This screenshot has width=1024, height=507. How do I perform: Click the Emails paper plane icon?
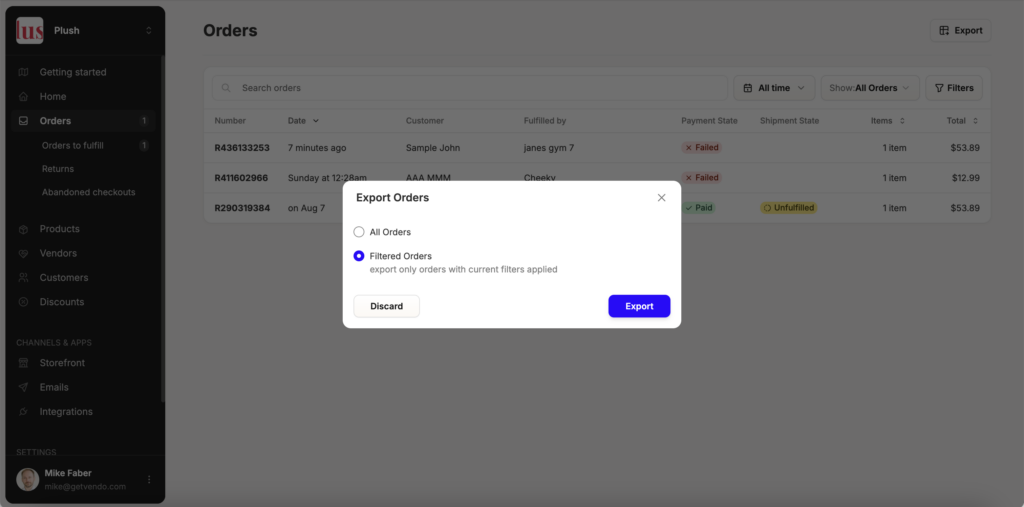pyautogui.click(x=24, y=387)
